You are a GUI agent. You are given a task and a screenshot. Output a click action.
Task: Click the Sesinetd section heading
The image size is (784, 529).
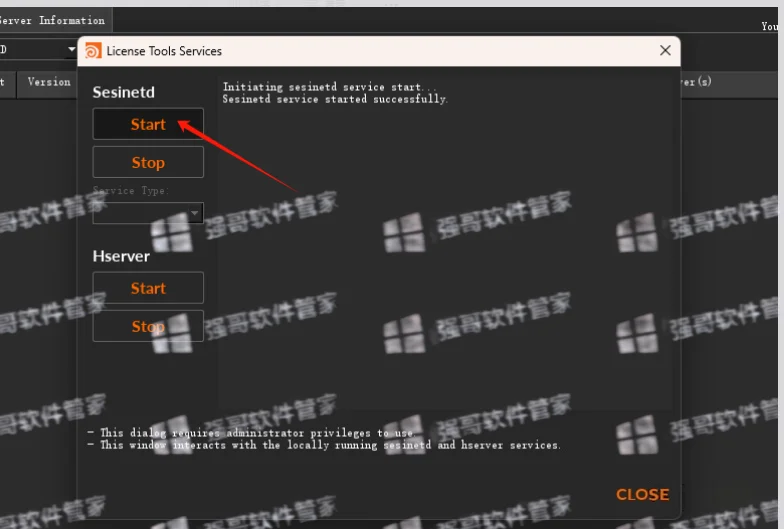[124, 92]
